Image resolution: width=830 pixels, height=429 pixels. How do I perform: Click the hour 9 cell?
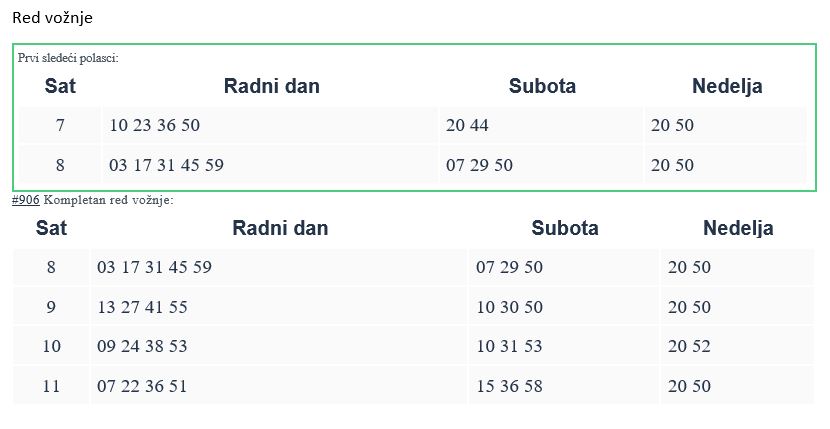click(x=52, y=307)
